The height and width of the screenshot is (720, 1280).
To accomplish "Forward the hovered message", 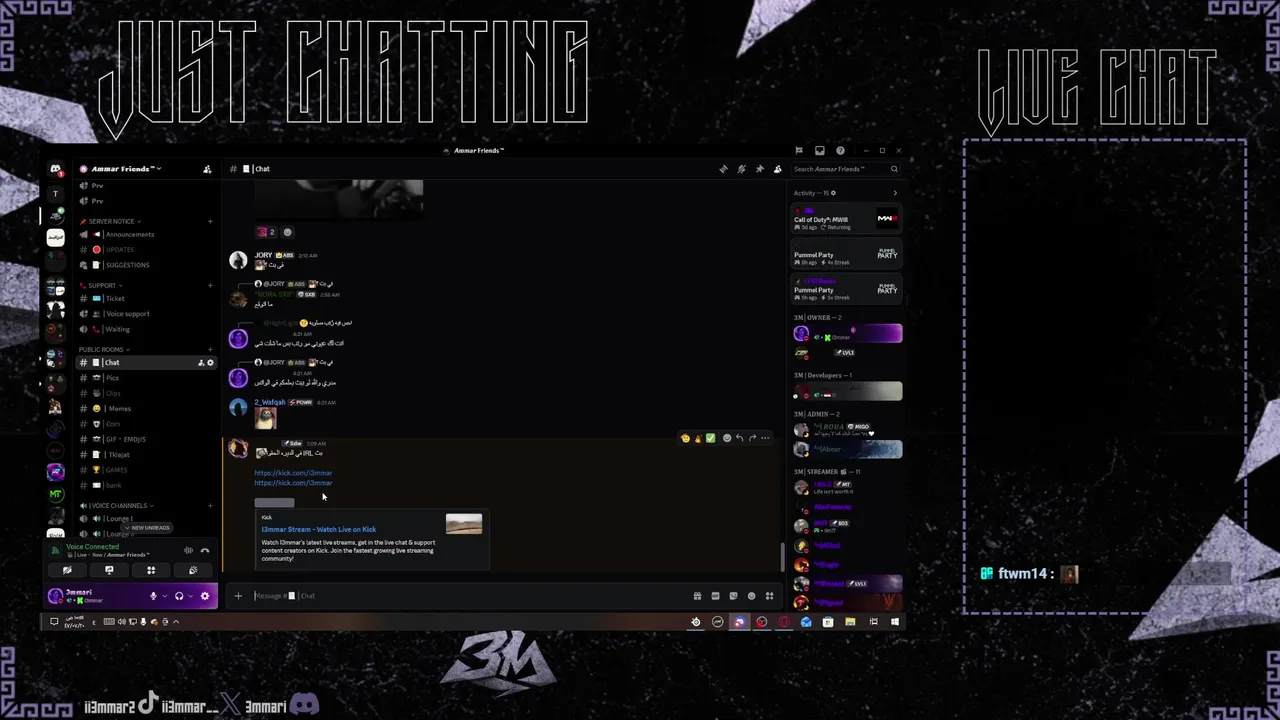I will point(752,438).
